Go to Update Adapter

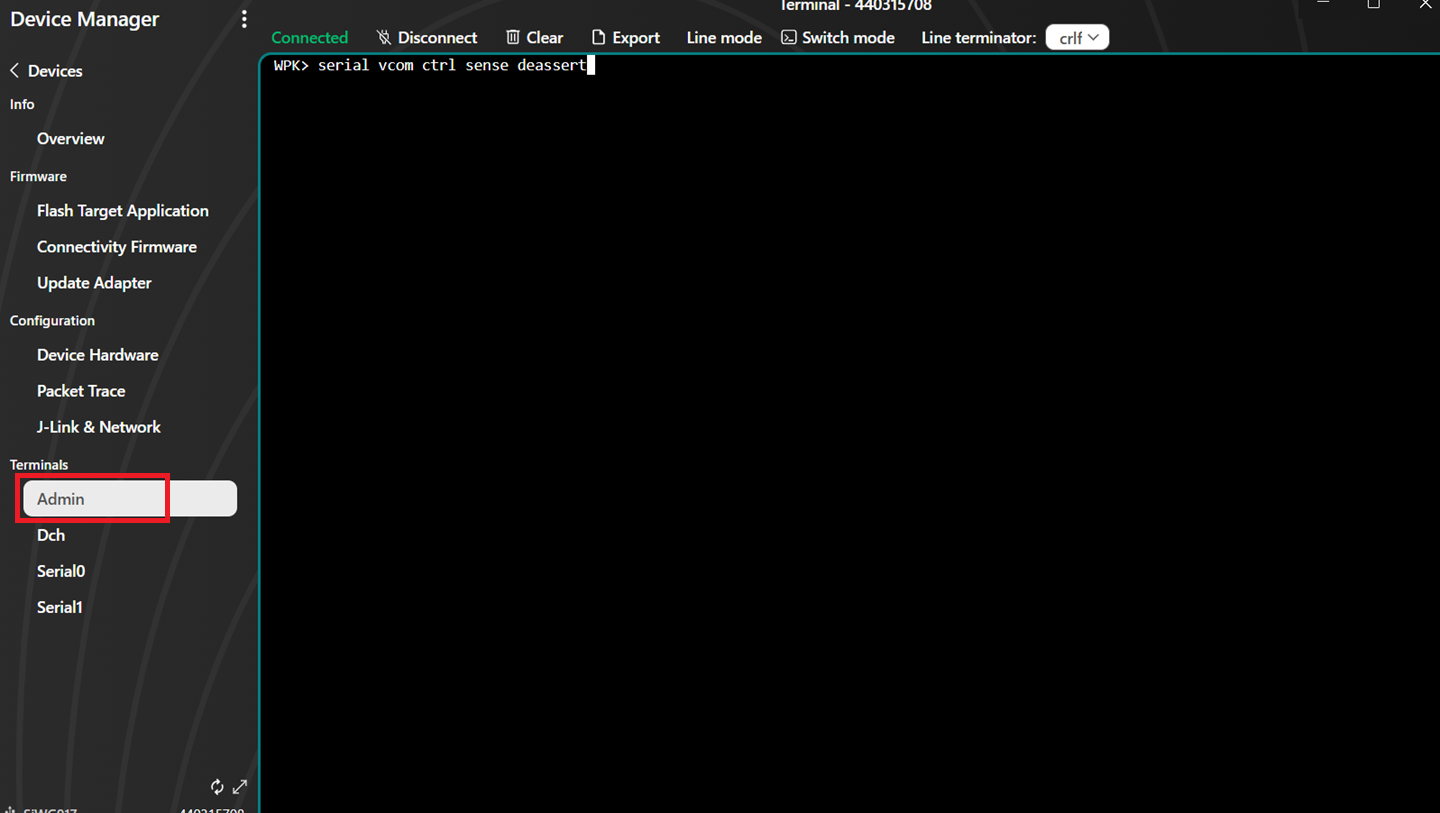(x=94, y=283)
